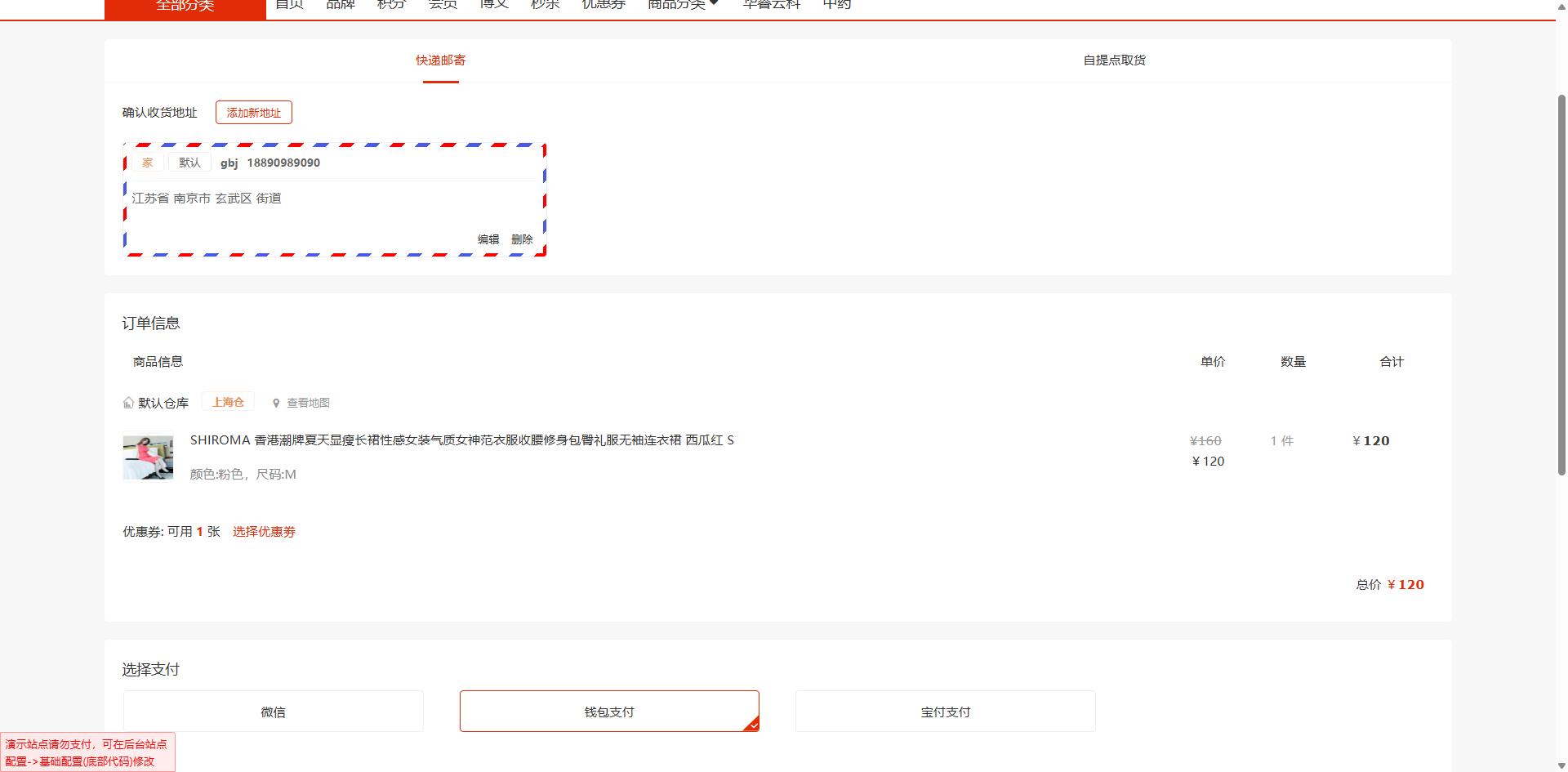Go to 优惠券 in the top navigation
1568x772 pixels.
(x=604, y=5)
